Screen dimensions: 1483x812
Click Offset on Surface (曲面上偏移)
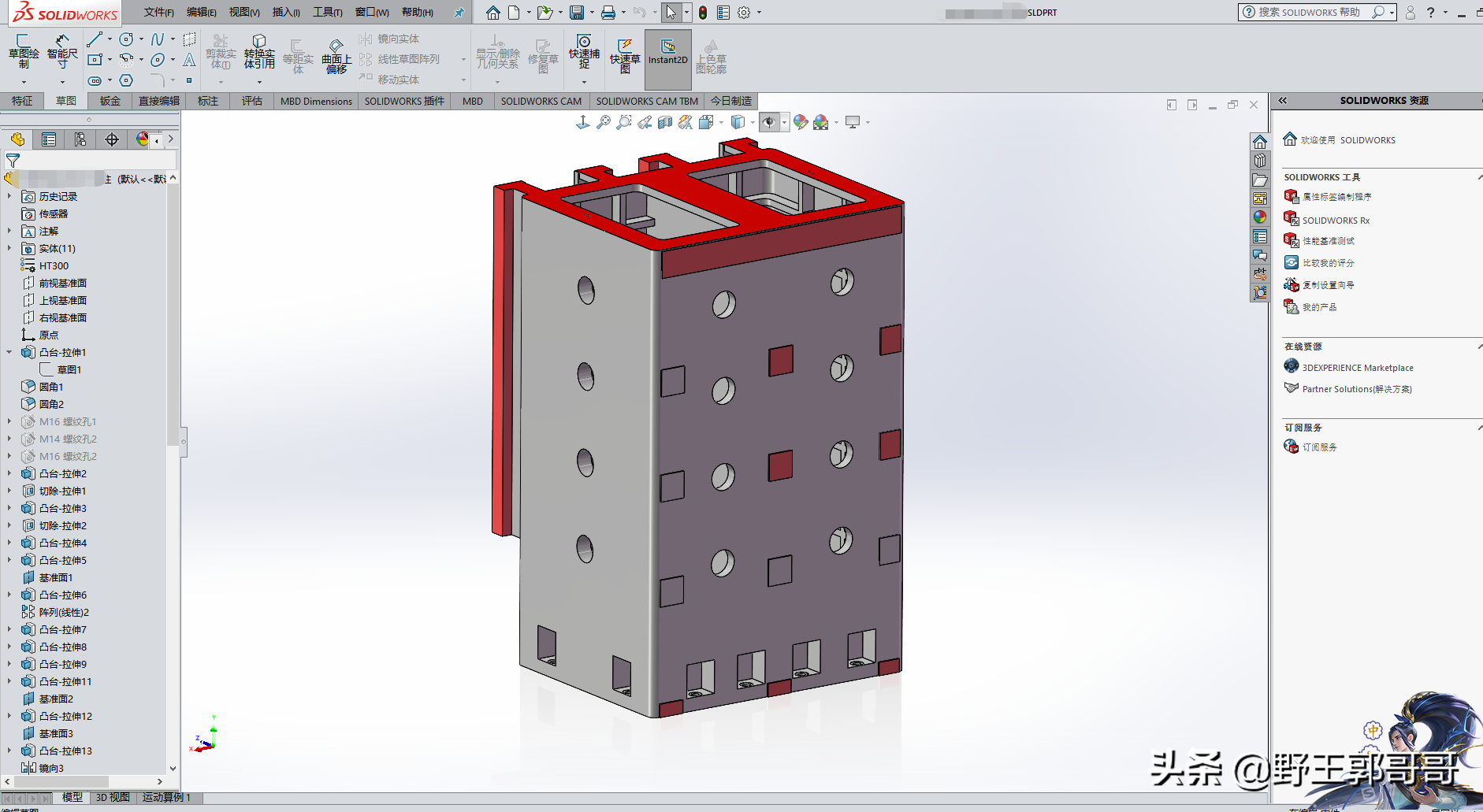(x=336, y=55)
